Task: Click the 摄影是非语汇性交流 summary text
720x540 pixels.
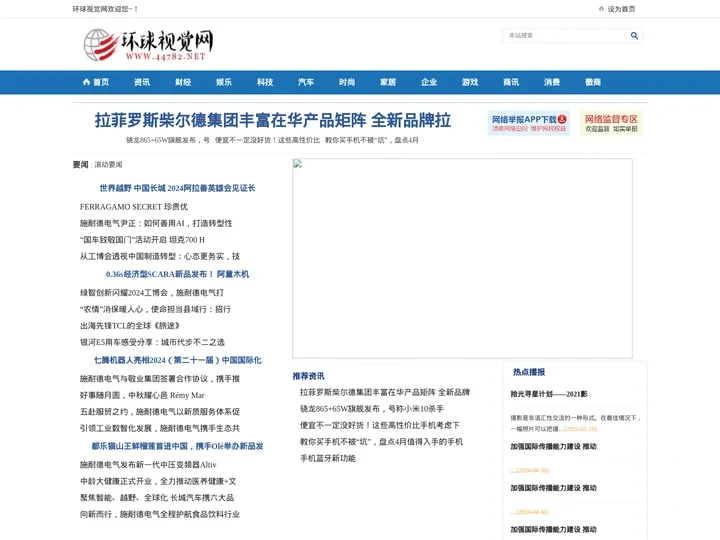Action: 575,423
